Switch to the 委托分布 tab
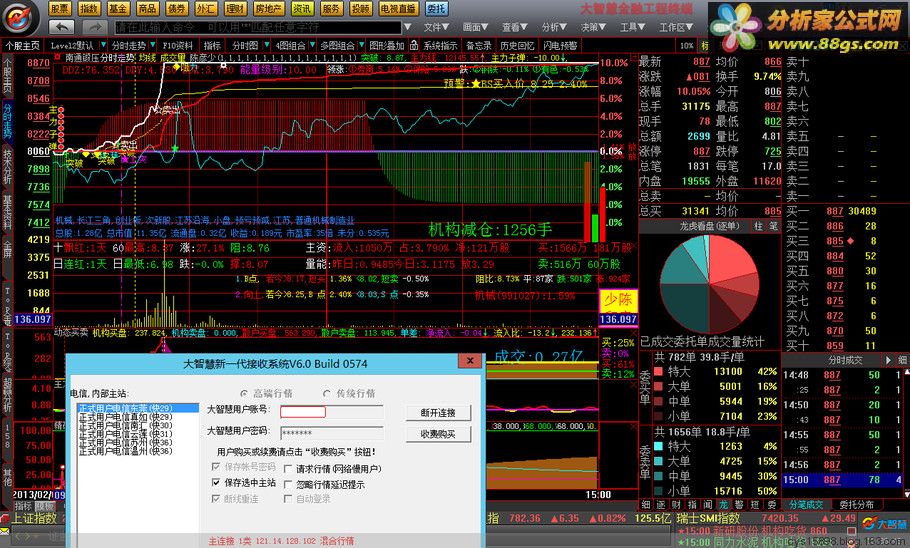 click(857, 504)
